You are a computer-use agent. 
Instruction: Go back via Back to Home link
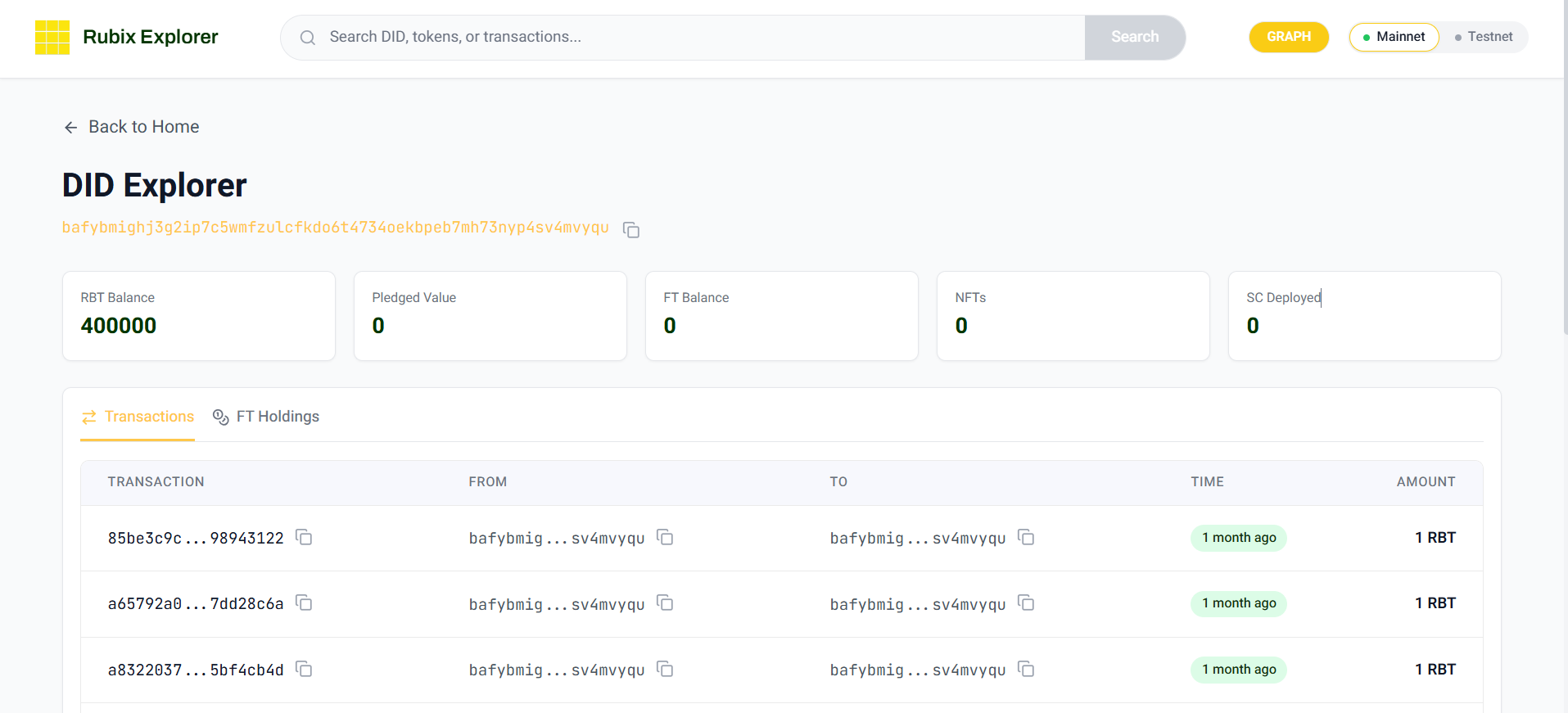(132, 127)
